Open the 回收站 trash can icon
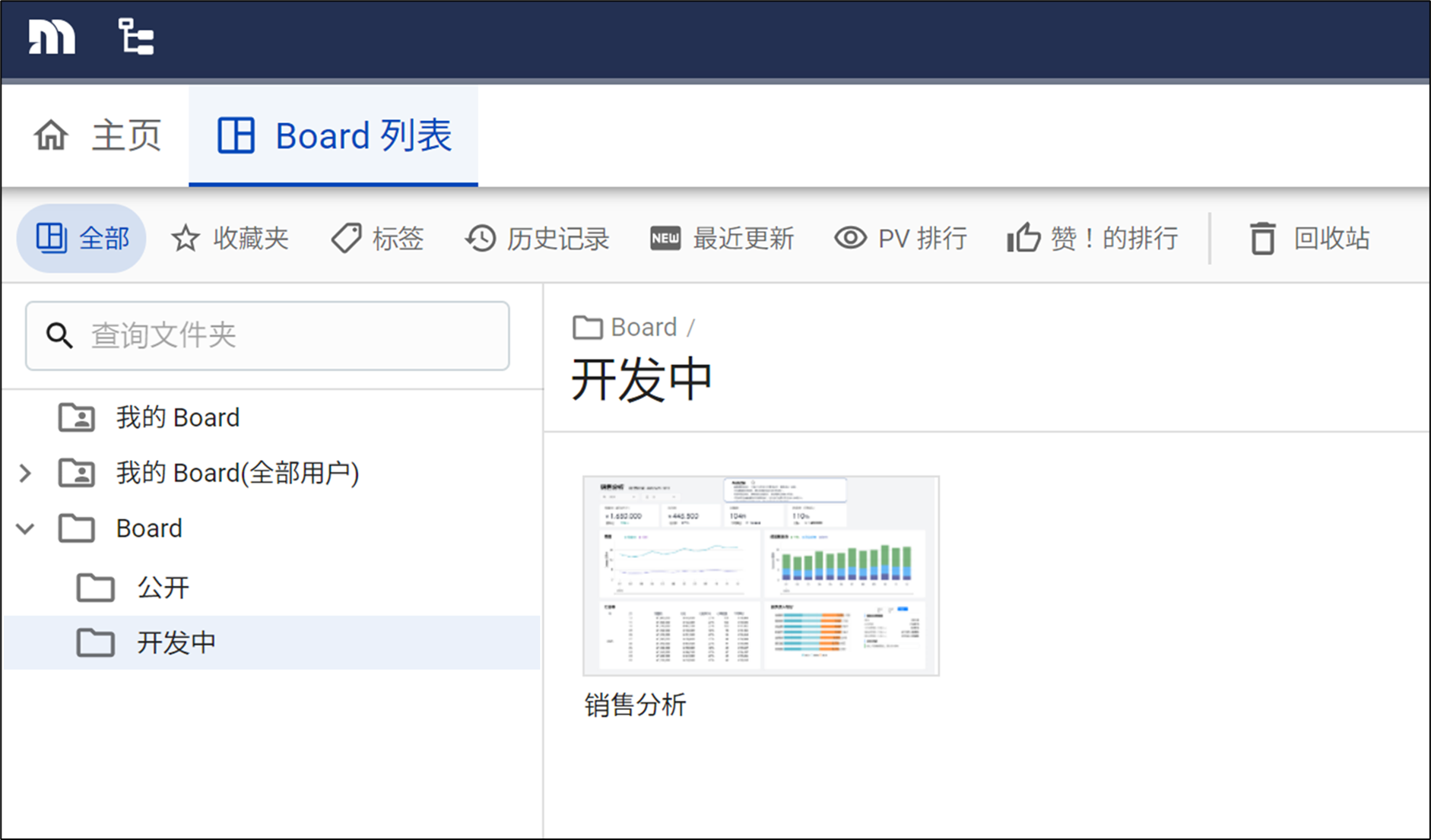Screen dimensions: 1431x840 (1262, 239)
